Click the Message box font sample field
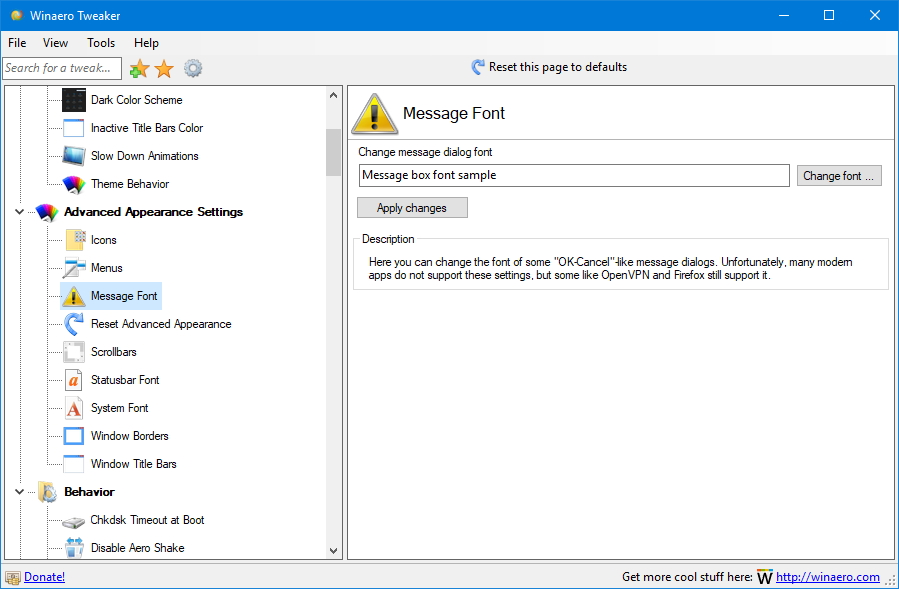Image resolution: width=899 pixels, height=589 pixels. [574, 175]
